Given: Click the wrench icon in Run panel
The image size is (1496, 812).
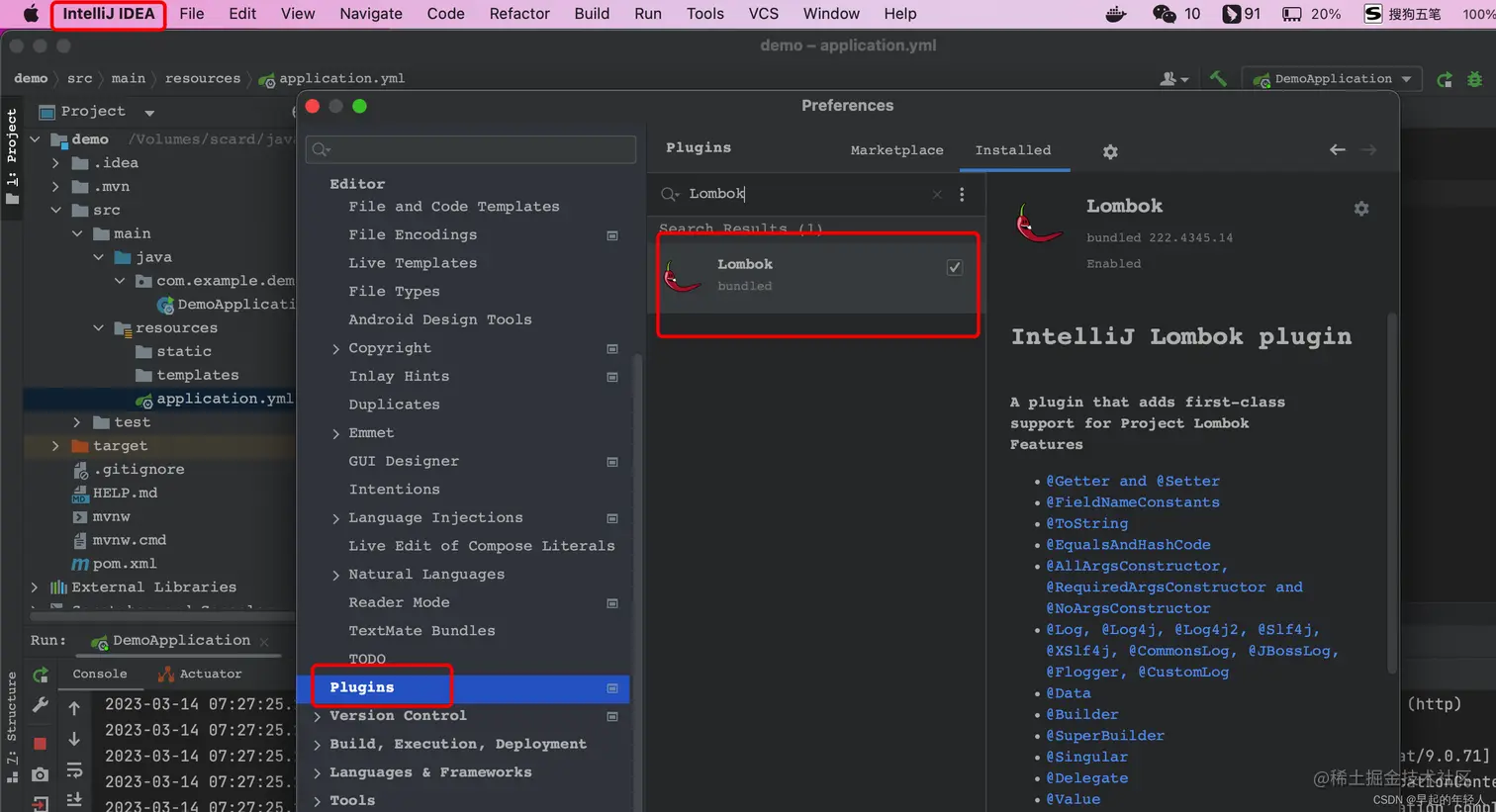Looking at the screenshot, I should click(x=41, y=705).
